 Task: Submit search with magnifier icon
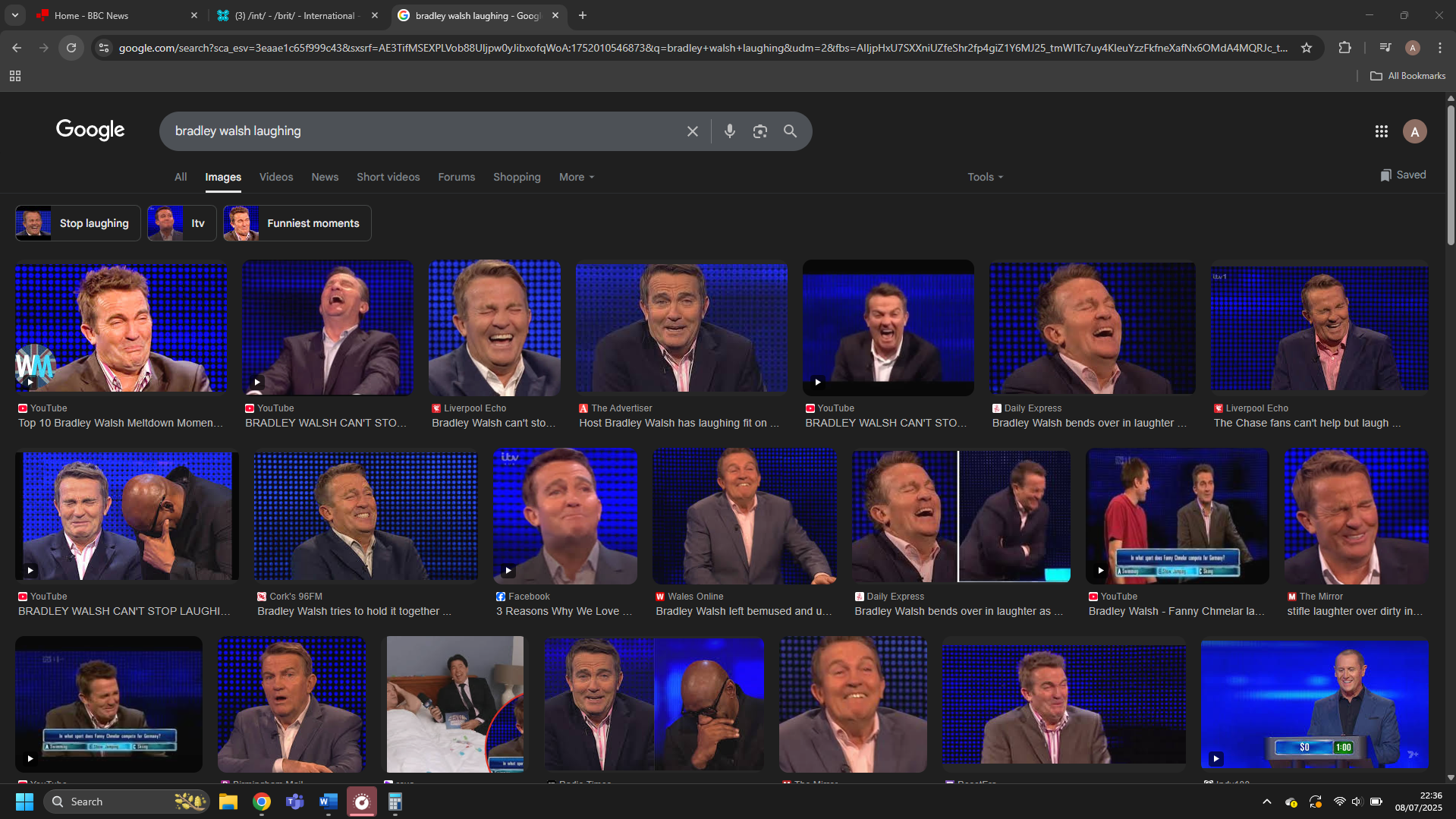[790, 131]
